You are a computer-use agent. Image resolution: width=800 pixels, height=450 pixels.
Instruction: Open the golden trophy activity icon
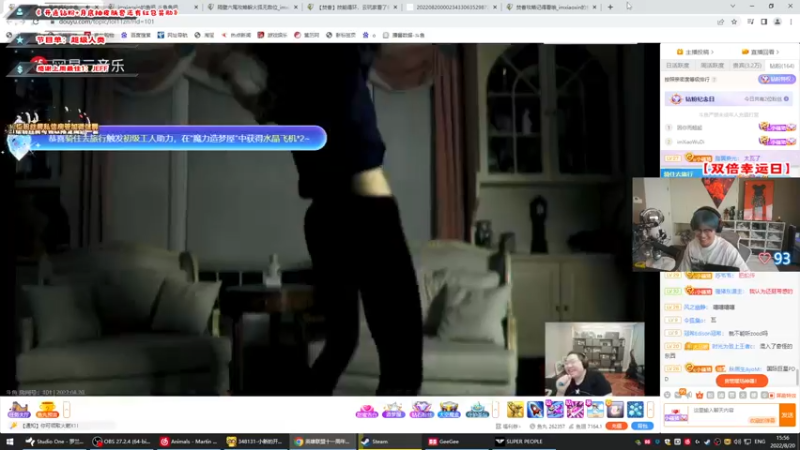[47, 409]
